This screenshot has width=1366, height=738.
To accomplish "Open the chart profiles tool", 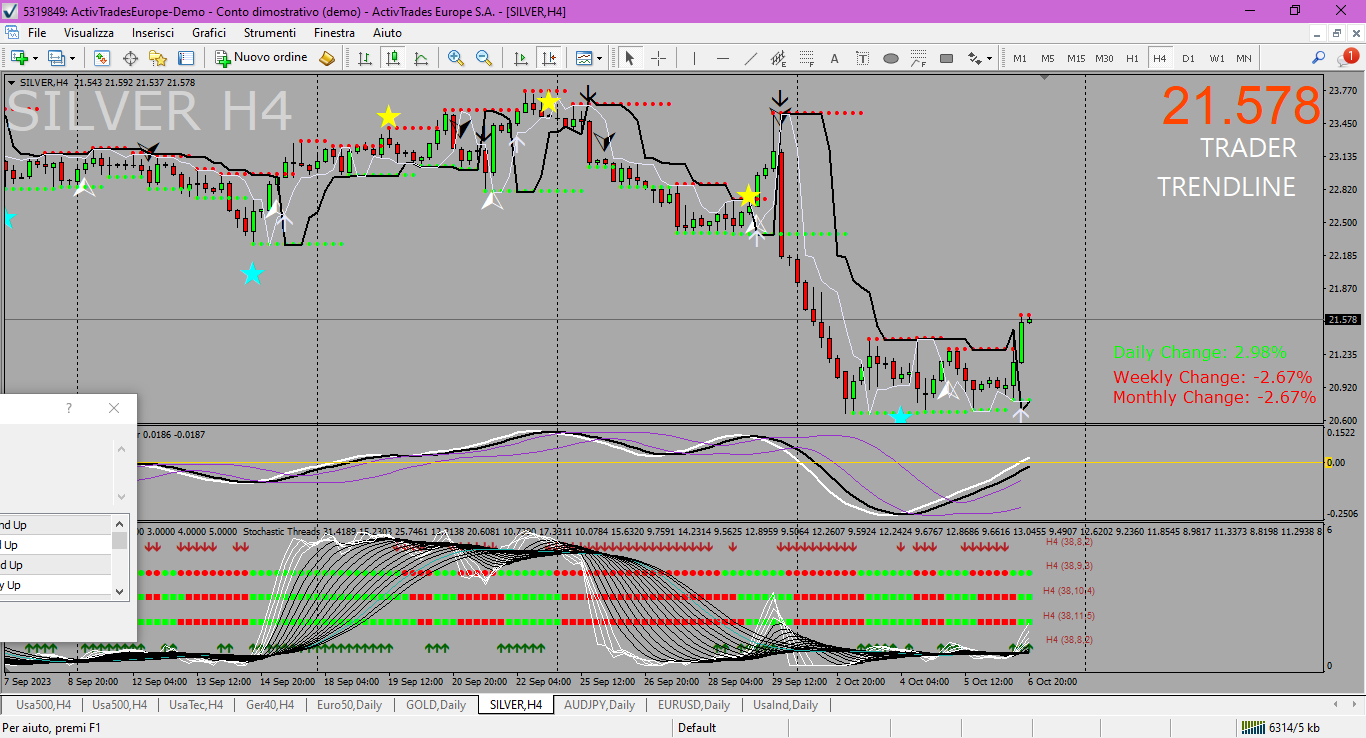I will coord(57,58).
